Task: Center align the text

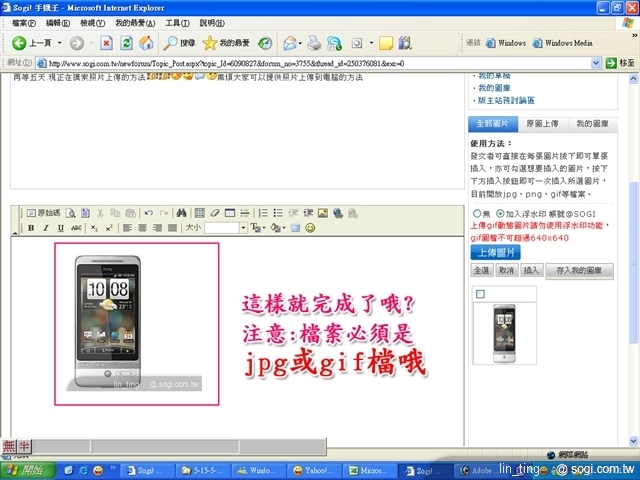Action: 142,228
